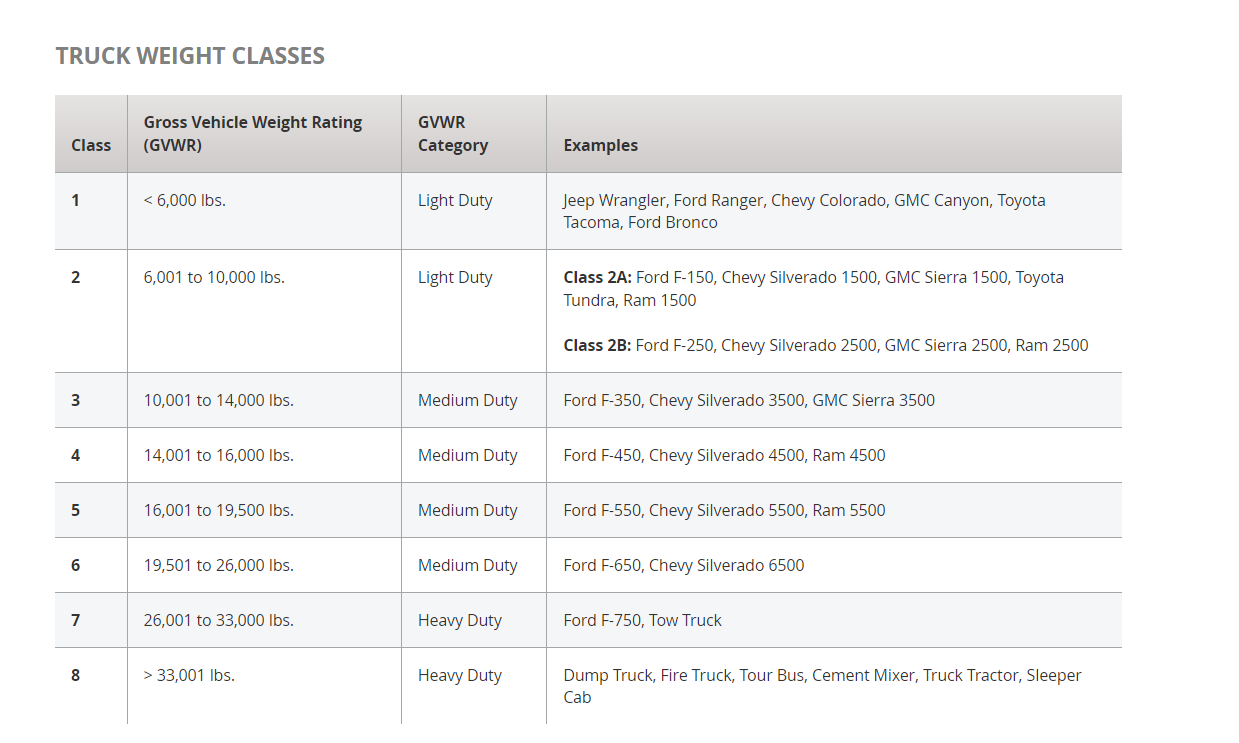Image resolution: width=1239 pixels, height=743 pixels.
Task: Select the Ford F-350 examples cell
Action: (x=749, y=400)
